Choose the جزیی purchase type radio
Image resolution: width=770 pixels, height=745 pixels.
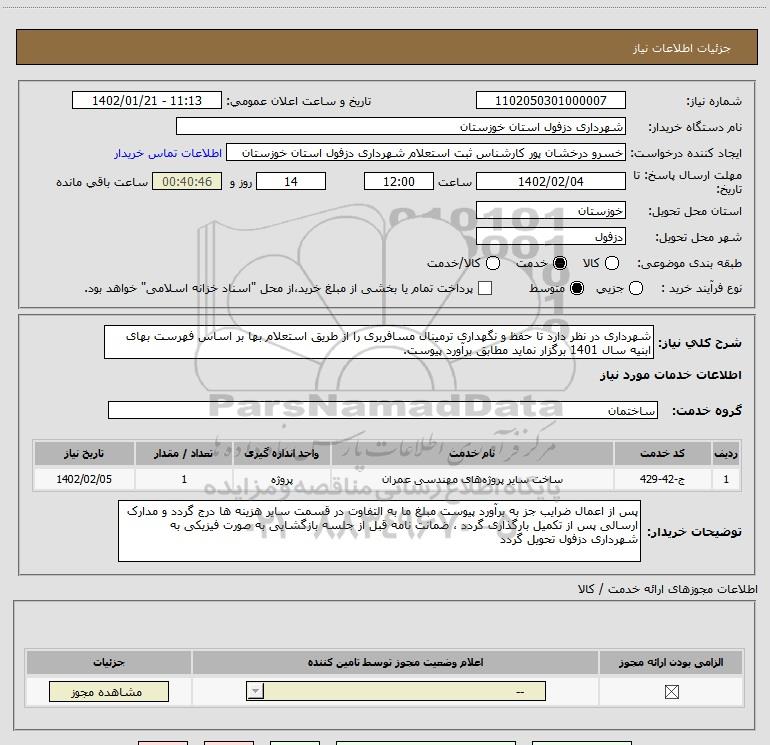click(635, 288)
